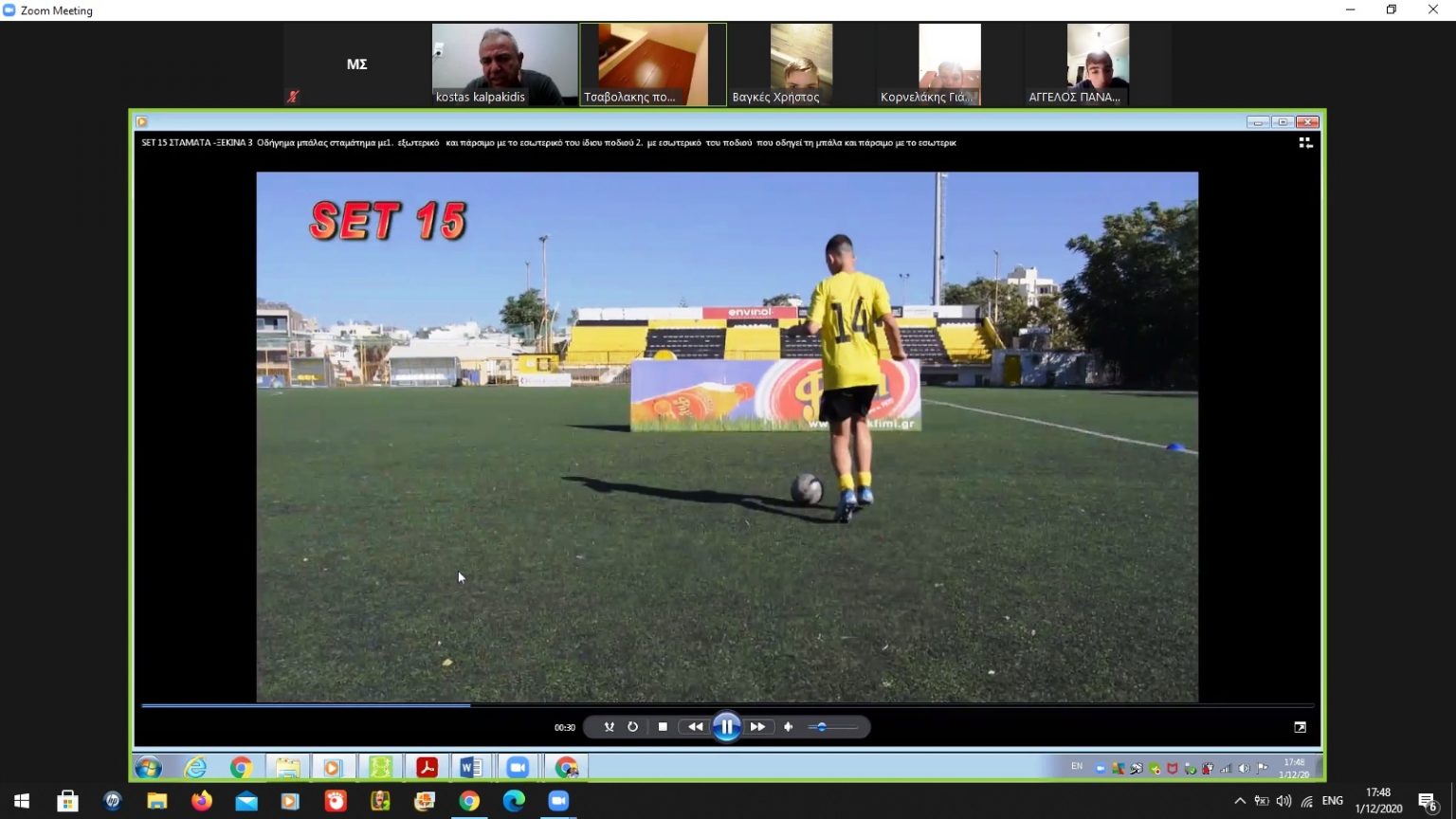Click the video seek progress bar
The height and width of the screenshot is (819, 1456).
tap(727, 705)
